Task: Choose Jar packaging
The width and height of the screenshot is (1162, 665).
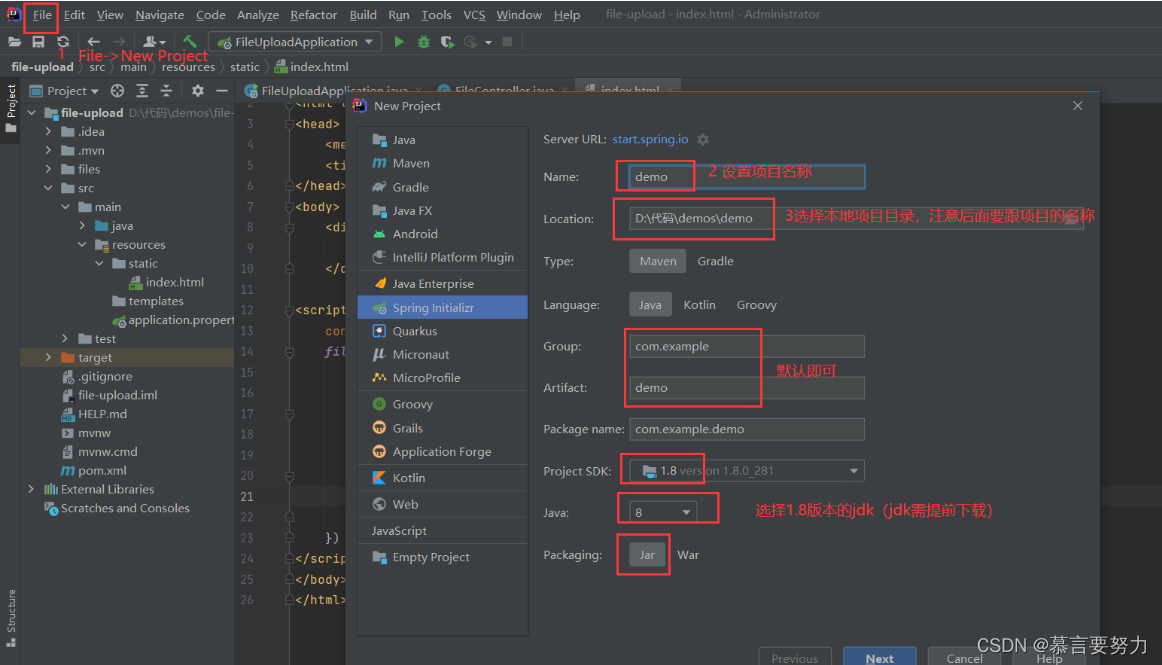Action: [x=647, y=555]
